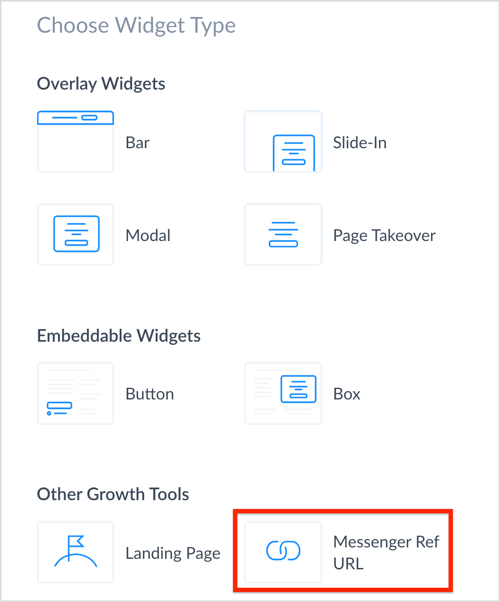Select the Box embeddable widget icon
500x602 pixels.
[x=283, y=393]
